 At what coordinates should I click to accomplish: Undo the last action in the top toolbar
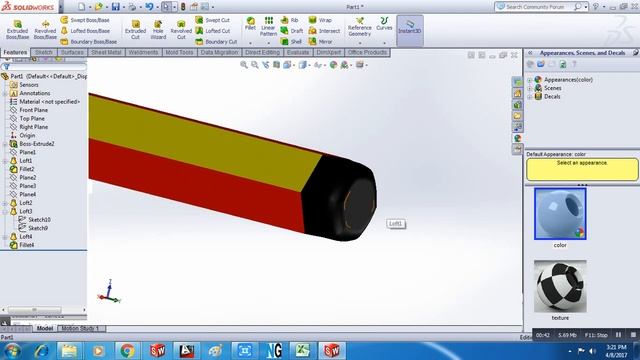(x=149, y=7)
